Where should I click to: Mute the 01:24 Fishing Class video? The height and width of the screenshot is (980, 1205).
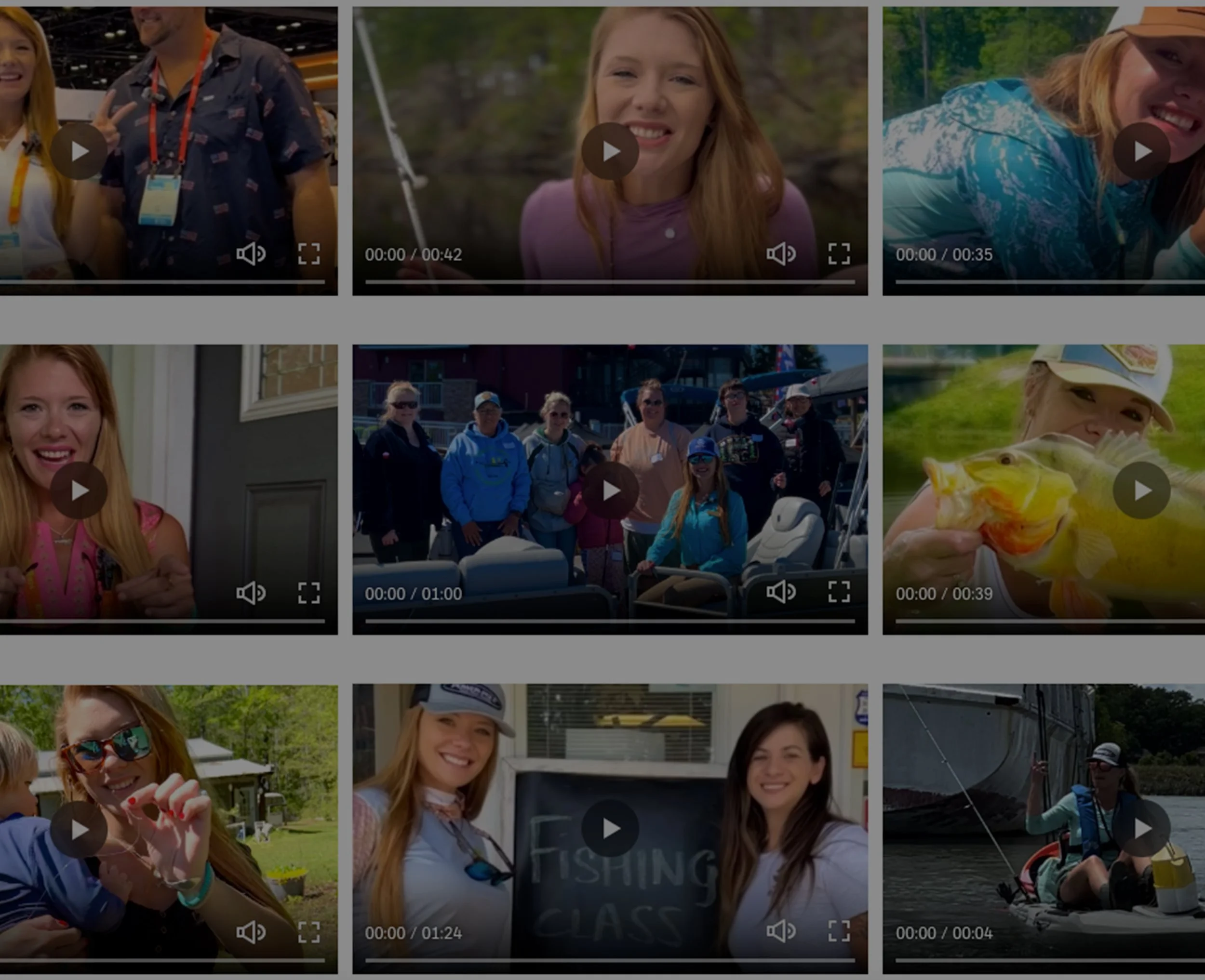pos(780,931)
